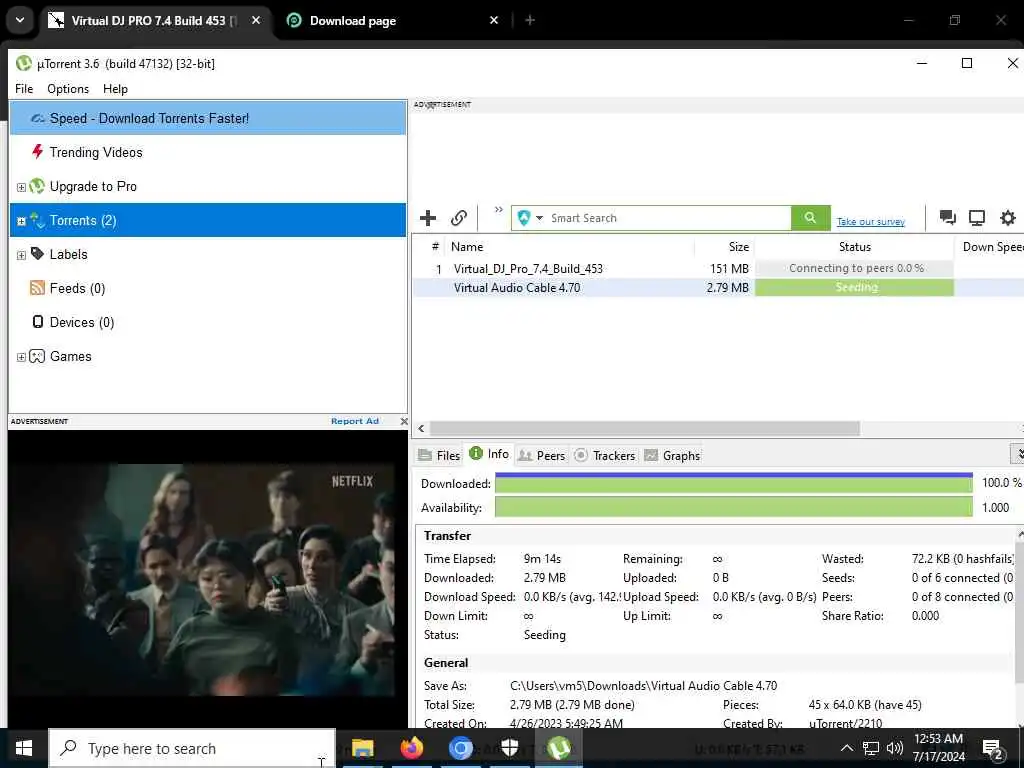Click the Connecting to peers status cell

coord(854,268)
